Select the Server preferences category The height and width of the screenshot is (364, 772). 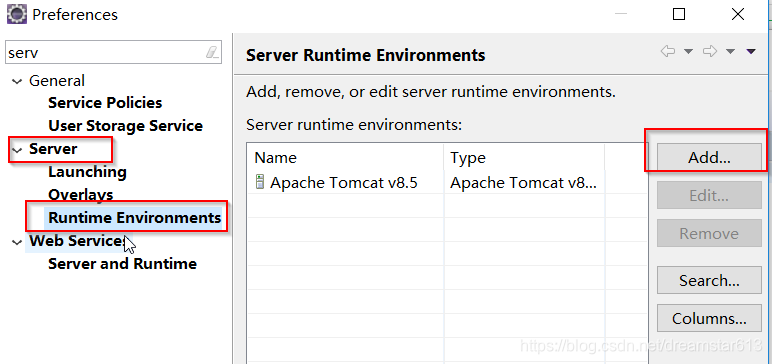tap(53, 149)
